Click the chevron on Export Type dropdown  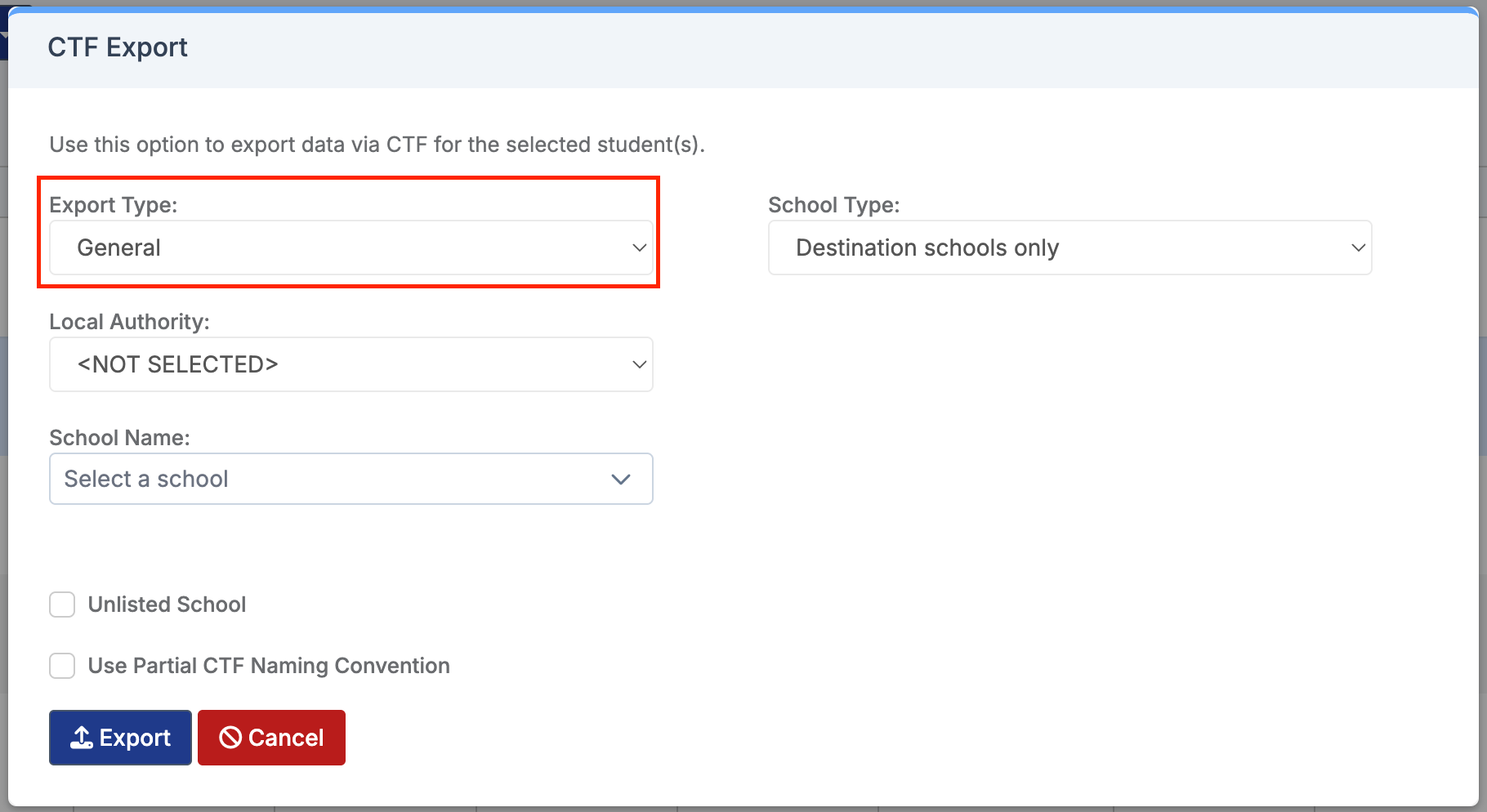pos(638,248)
